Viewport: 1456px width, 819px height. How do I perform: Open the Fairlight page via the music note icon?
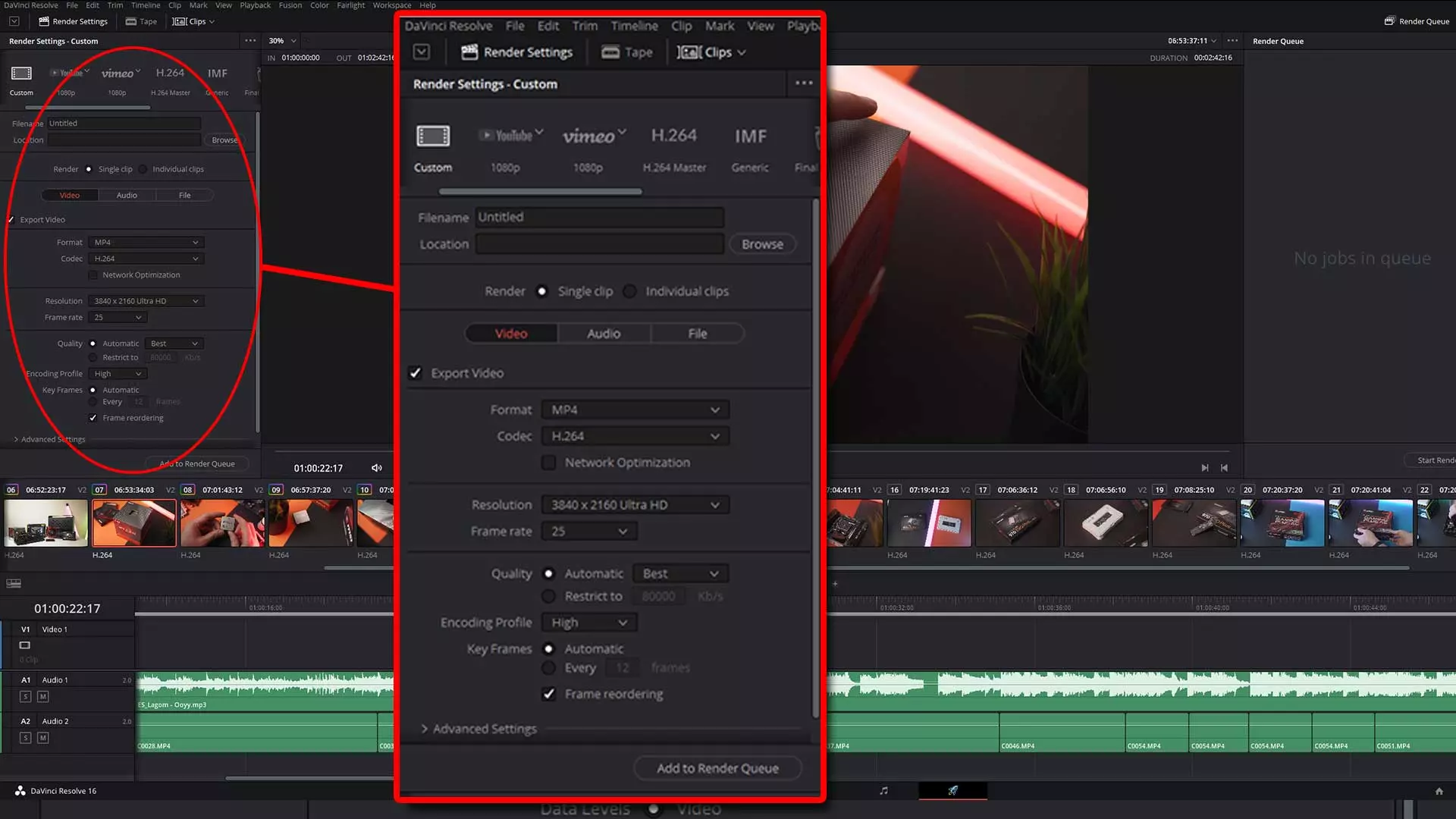[883, 790]
